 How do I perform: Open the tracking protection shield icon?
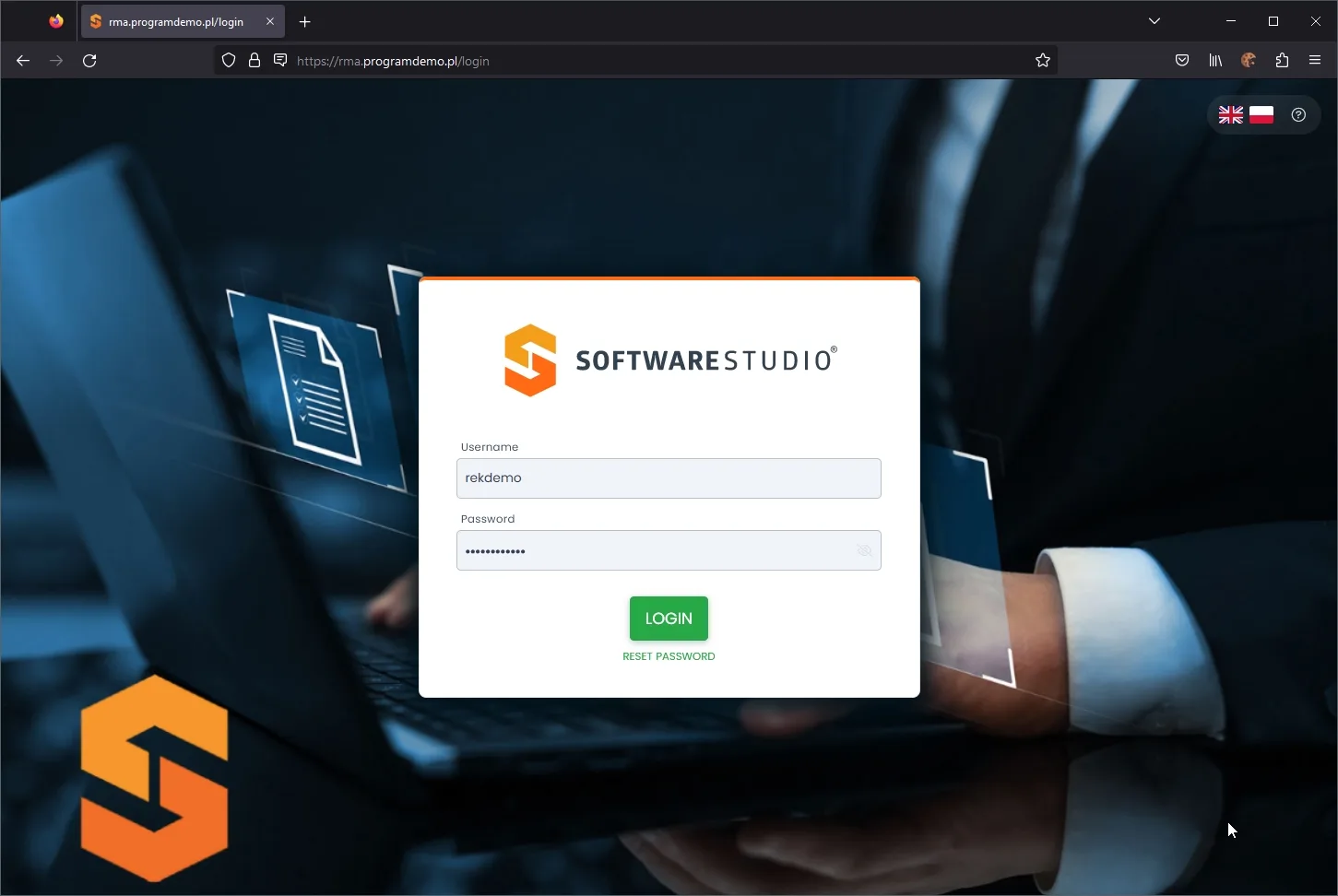tap(229, 61)
